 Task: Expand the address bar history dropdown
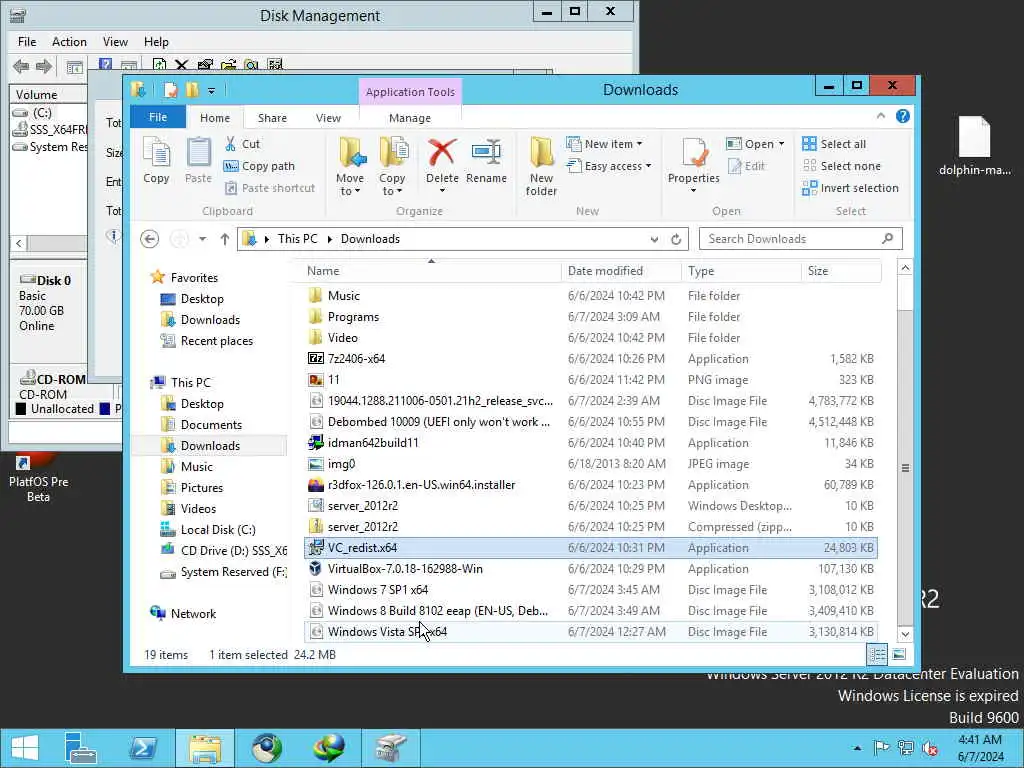(x=654, y=239)
